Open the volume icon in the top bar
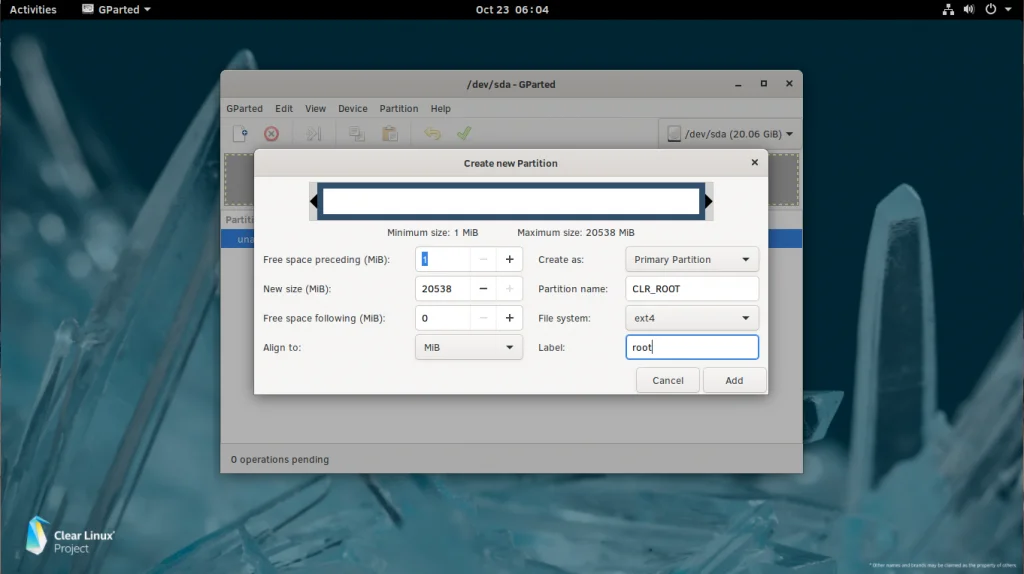The image size is (1024, 574). [x=968, y=10]
